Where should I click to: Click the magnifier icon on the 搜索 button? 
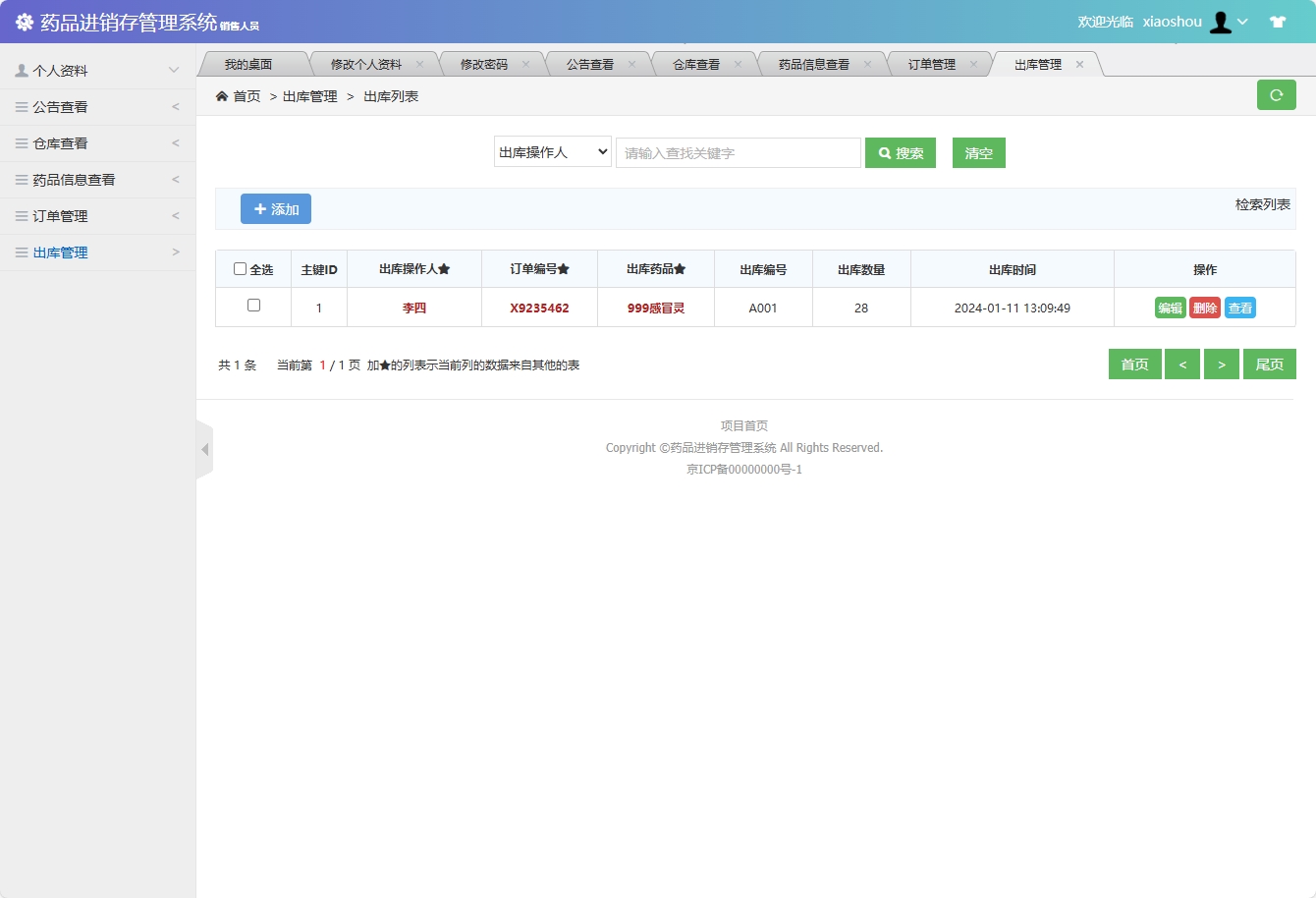[885, 152]
